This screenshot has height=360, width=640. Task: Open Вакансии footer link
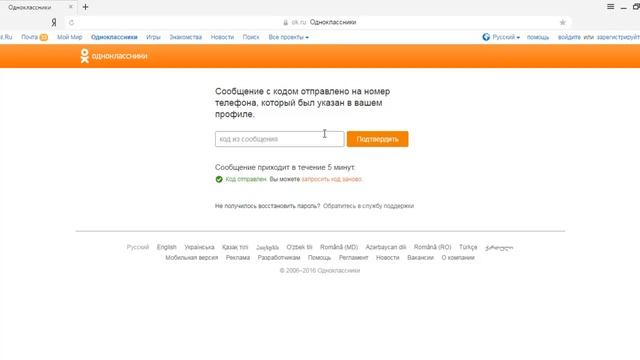(420, 258)
